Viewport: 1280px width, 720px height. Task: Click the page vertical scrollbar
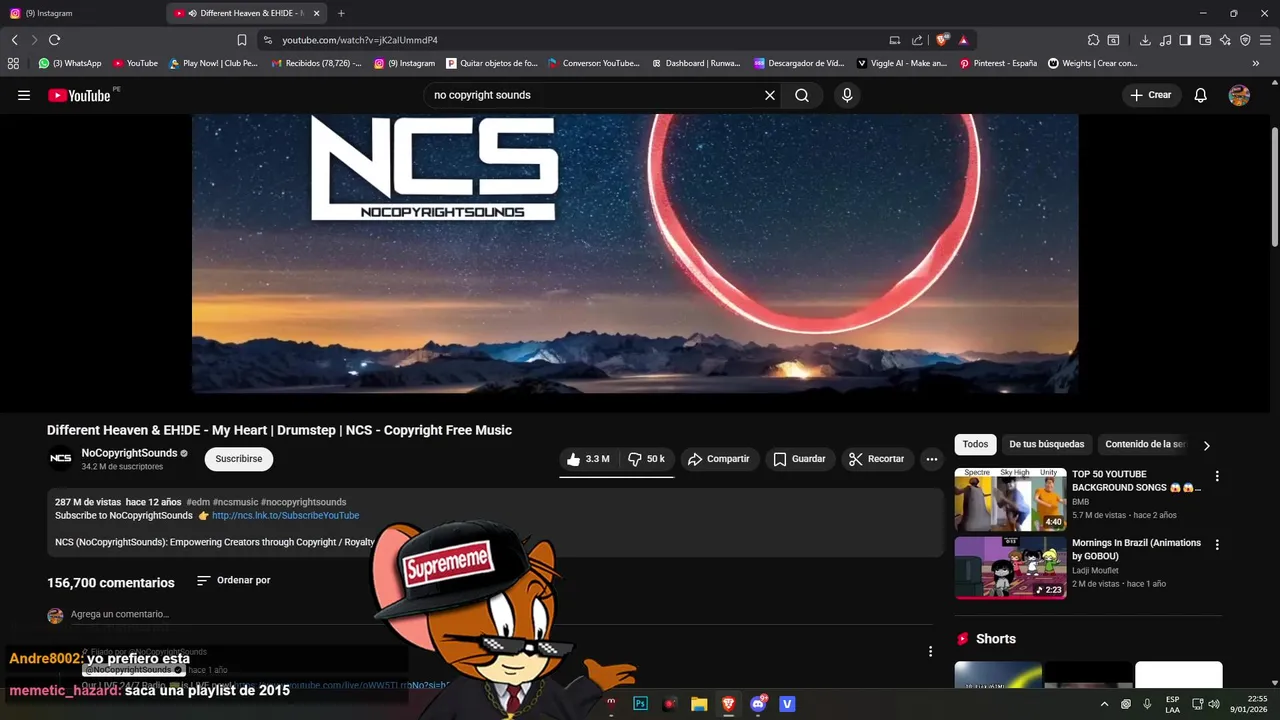tap(1275, 188)
